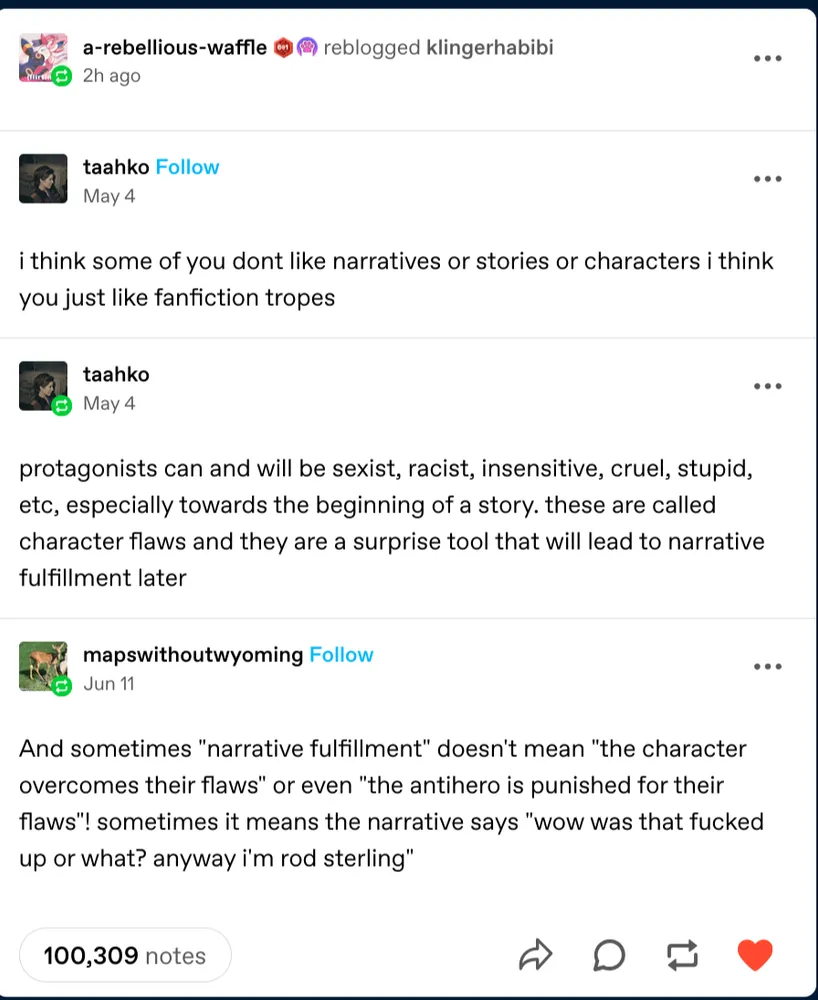Viewport: 818px width, 1000px height.
Task: Click the mapswithoutwyoming username
Action: pos(193,655)
